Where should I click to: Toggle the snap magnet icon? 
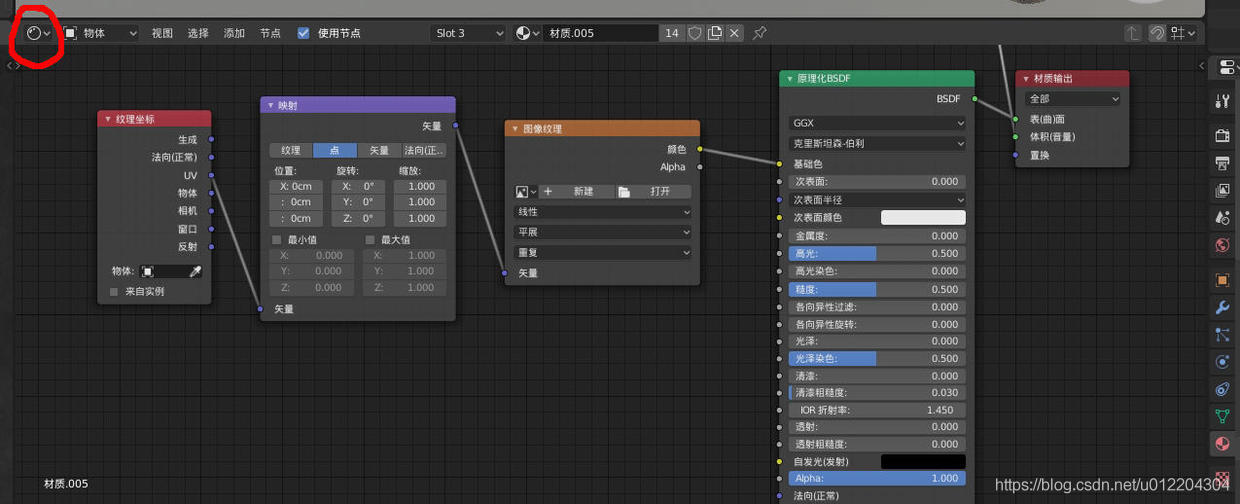[x=1157, y=33]
